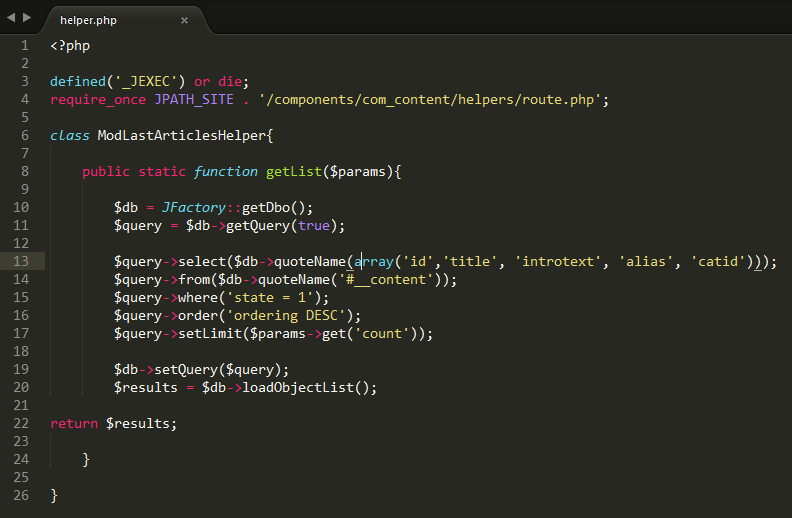This screenshot has height=518, width=792.
Task: Close the helper.php tab
Action: pyautogui.click(x=184, y=20)
